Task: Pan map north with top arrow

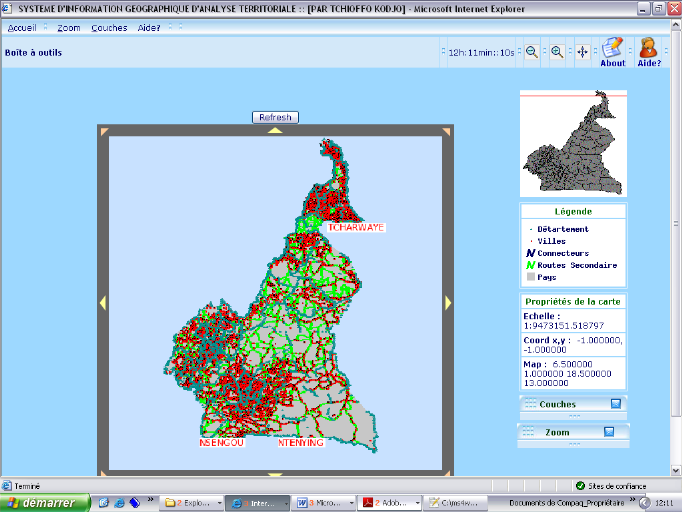Action: 275,130
